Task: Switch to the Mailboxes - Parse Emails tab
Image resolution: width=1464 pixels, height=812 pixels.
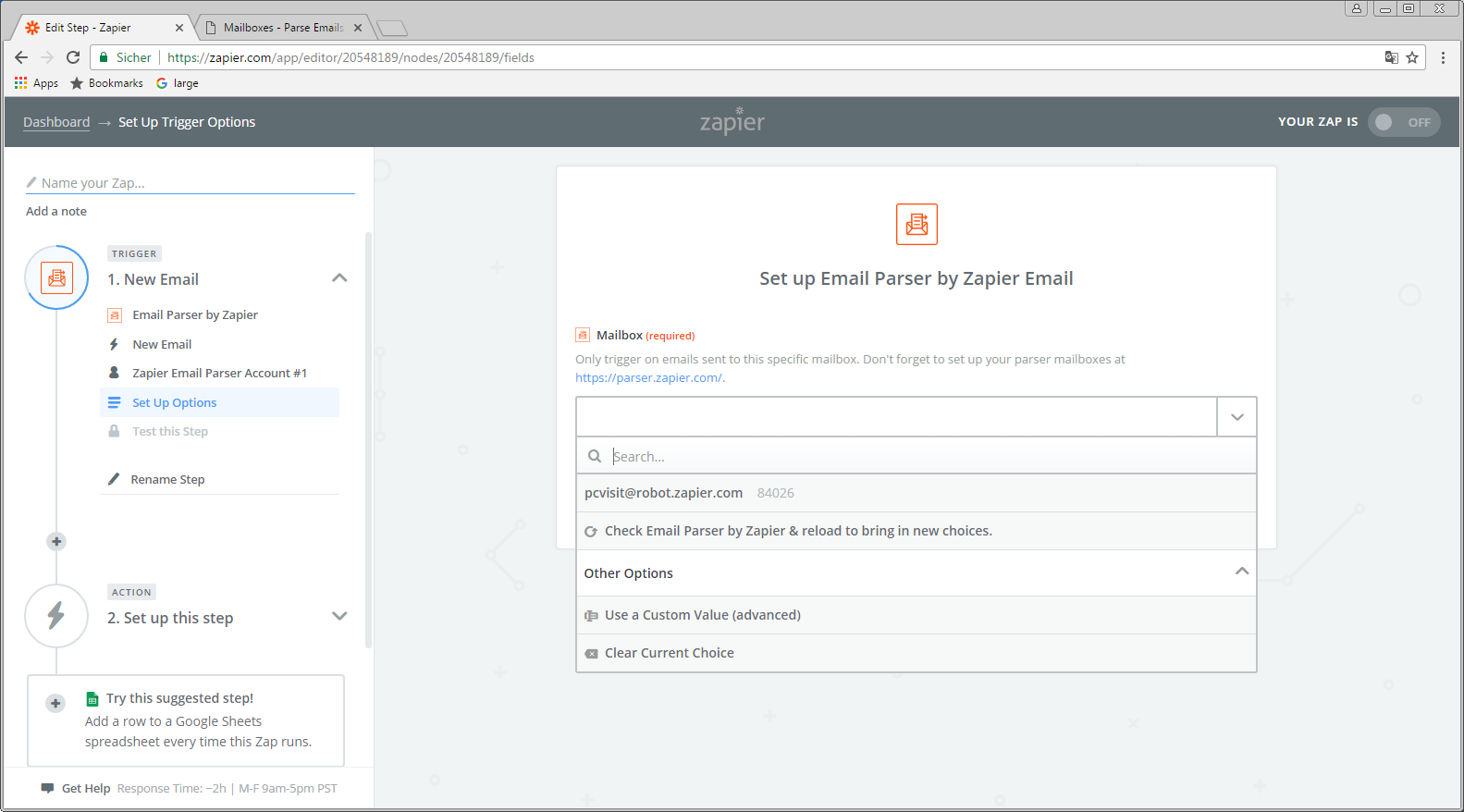Action: tap(283, 28)
